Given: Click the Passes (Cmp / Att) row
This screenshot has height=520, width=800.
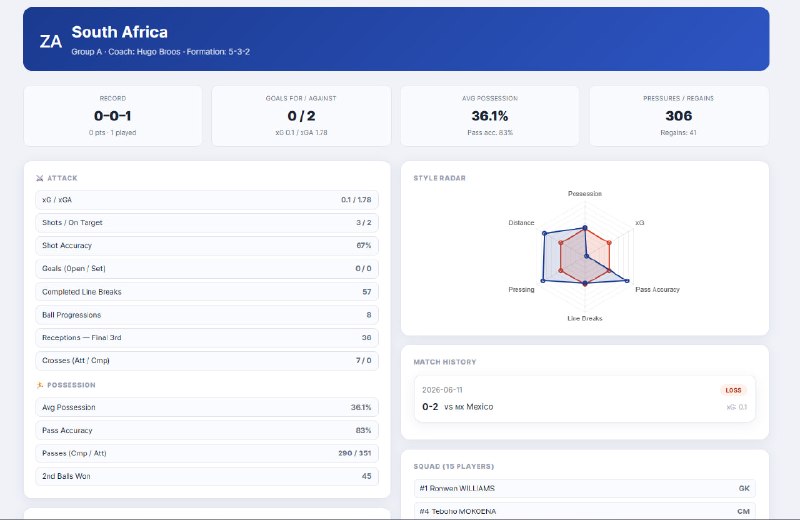Looking at the screenshot, I should coord(207,453).
